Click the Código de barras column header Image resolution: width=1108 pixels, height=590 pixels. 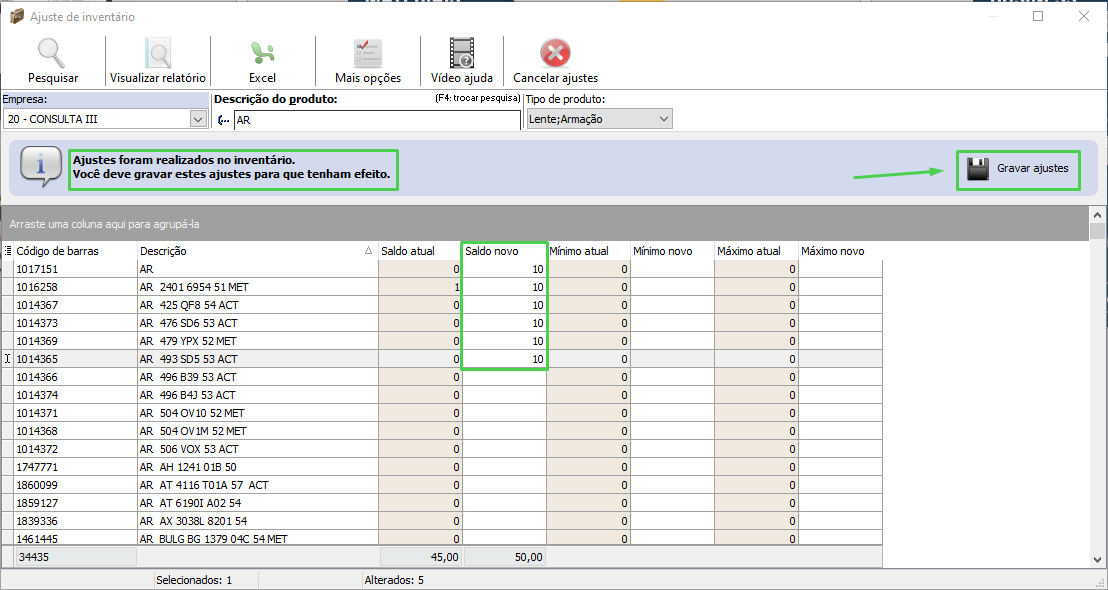tap(76, 251)
